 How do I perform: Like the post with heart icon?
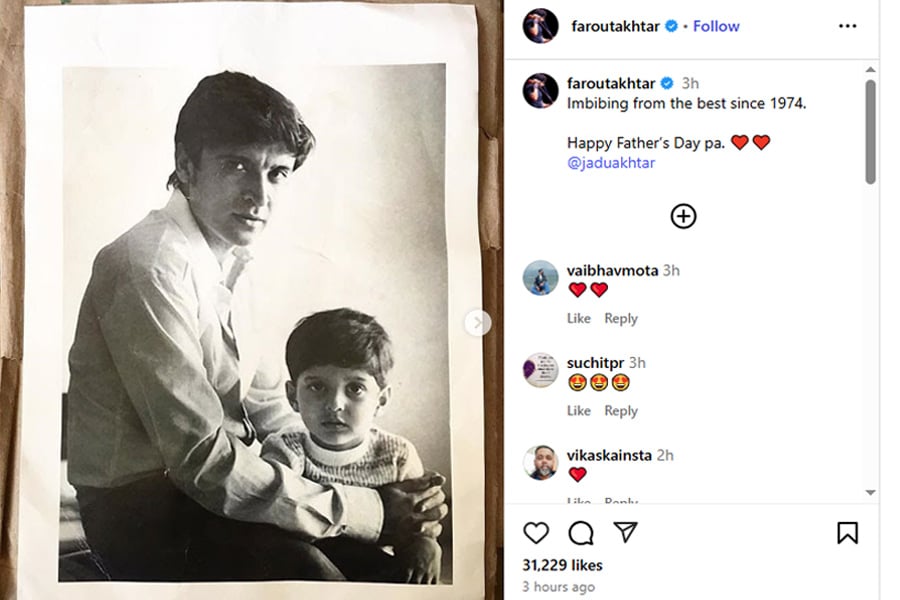[537, 533]
